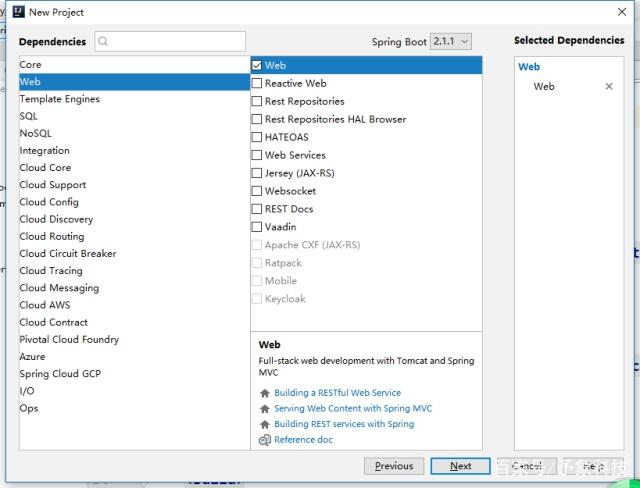Click the IntelliJ icon in the title bar
This screenshot has height=488, width=640.
[18, 12]
